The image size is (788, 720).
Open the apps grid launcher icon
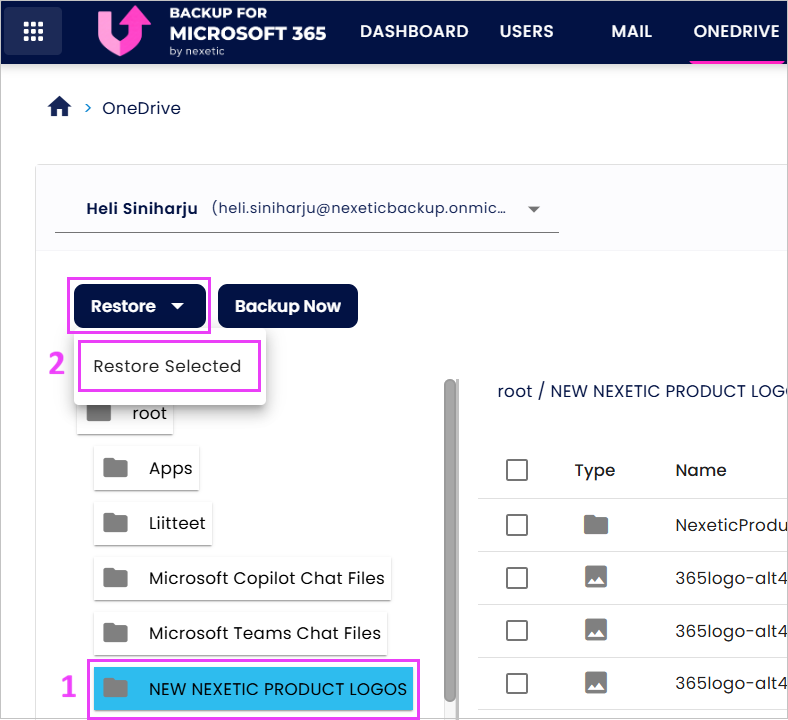[33, 31]
